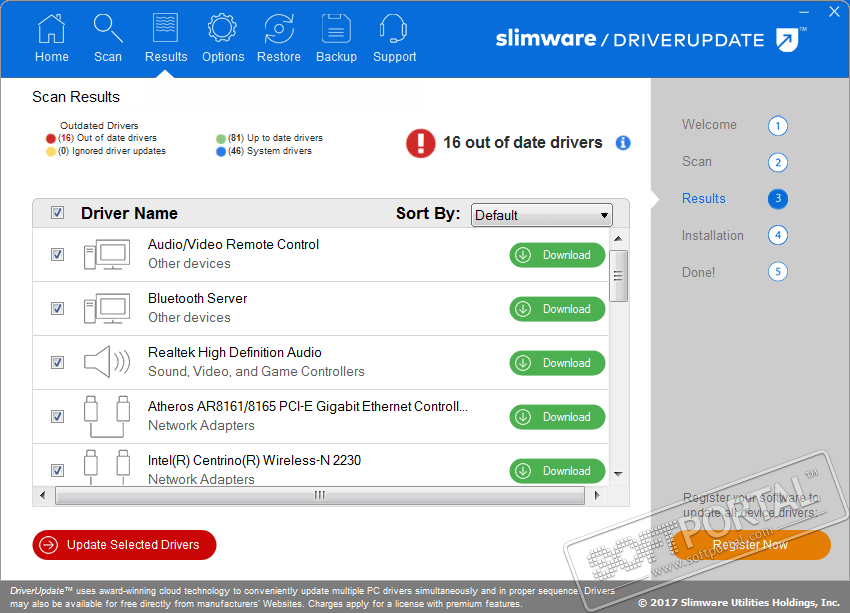The image size is (850, 613).
Task: Select the Results page icon
Action: (x=165, y=28)
